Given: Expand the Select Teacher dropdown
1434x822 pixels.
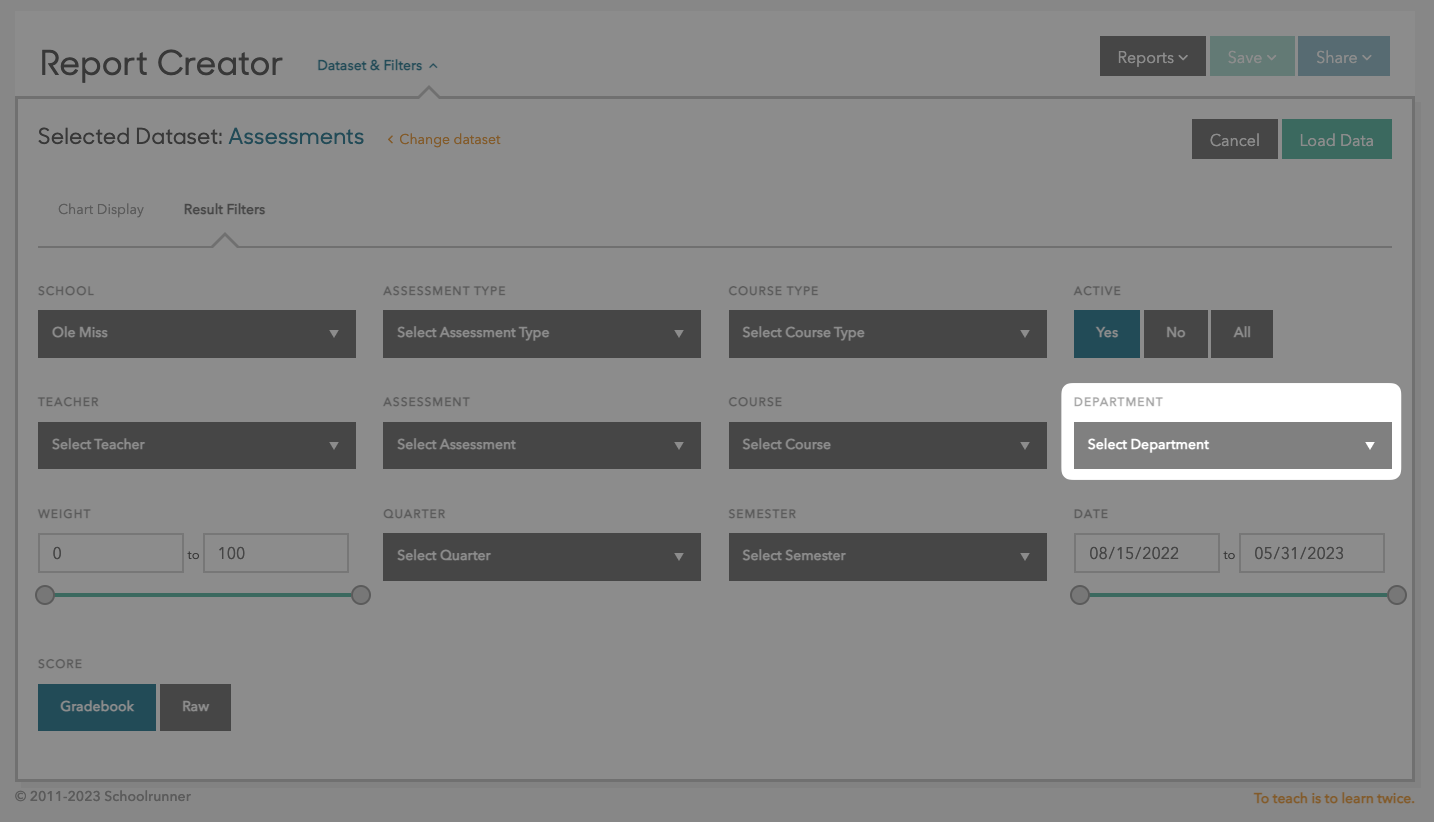Looking at the screenshot, I should (x=196, y=445).
